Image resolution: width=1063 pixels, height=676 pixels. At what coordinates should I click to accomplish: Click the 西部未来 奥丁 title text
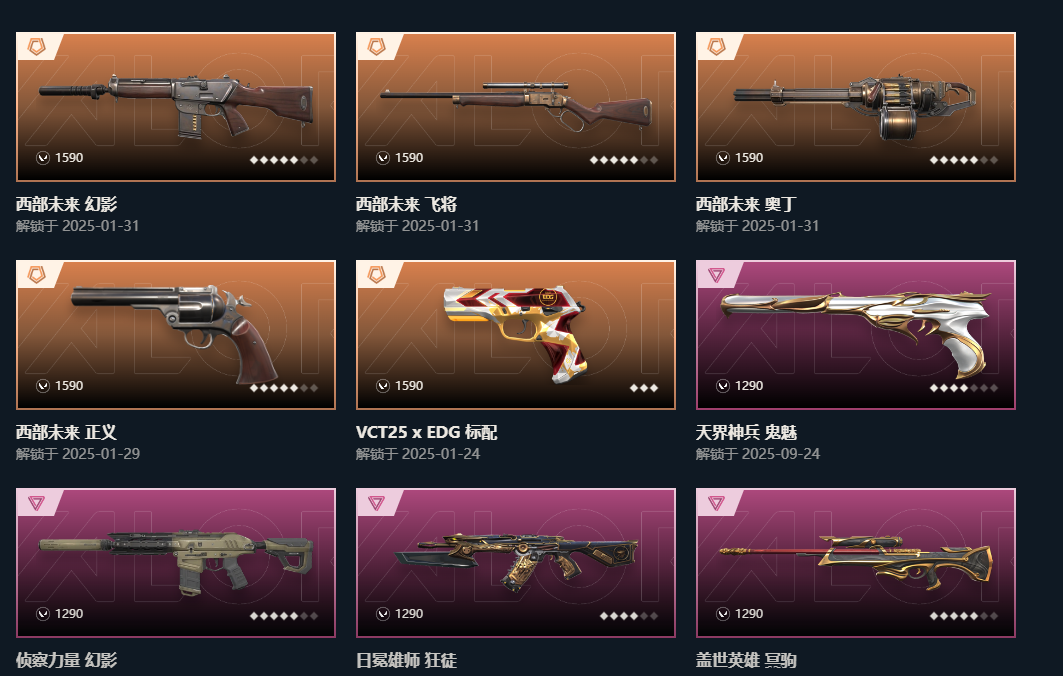tap(746, 204)
